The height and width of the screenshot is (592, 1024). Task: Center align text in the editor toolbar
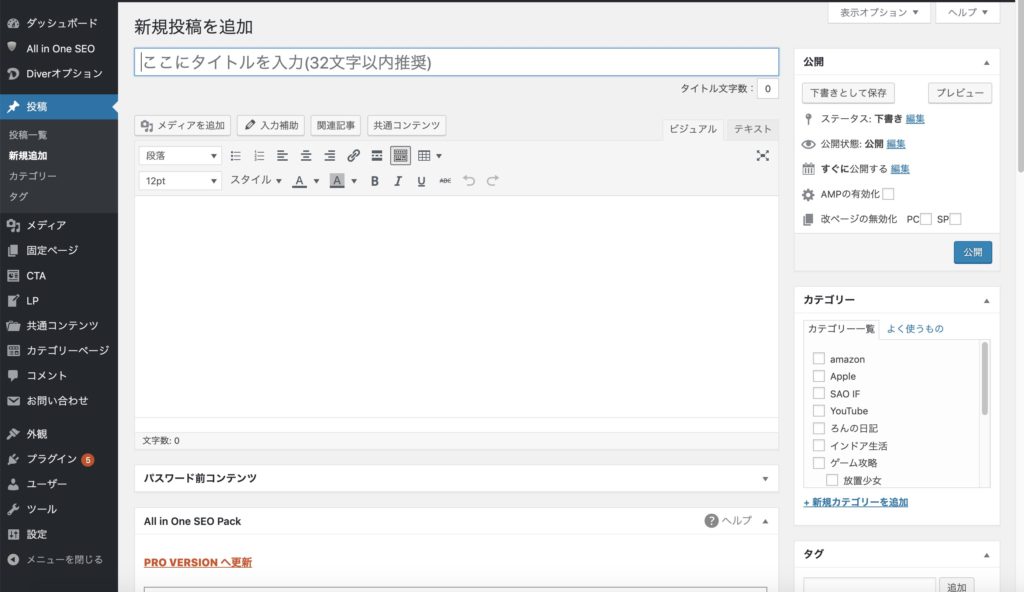coord(306,156)
